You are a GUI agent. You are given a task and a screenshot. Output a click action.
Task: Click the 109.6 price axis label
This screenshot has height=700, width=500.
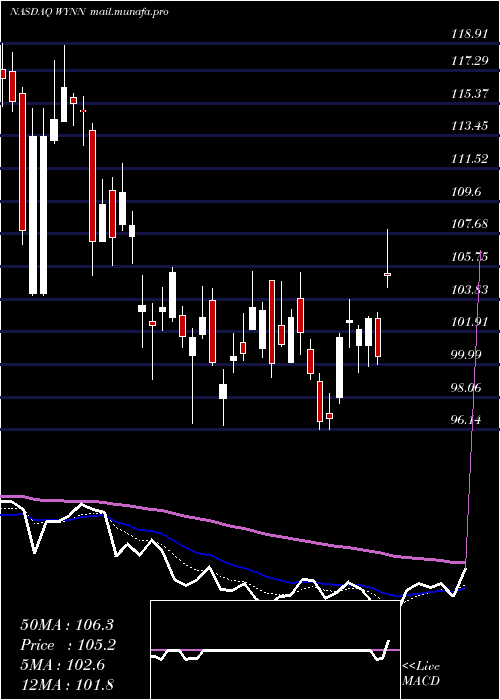(466, 192)
